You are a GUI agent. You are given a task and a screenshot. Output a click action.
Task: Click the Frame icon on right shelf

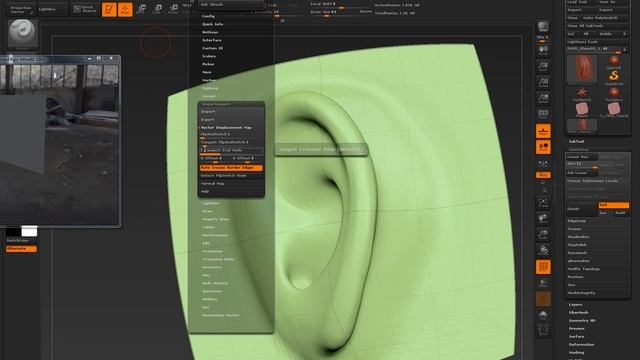tap(543, 202)
